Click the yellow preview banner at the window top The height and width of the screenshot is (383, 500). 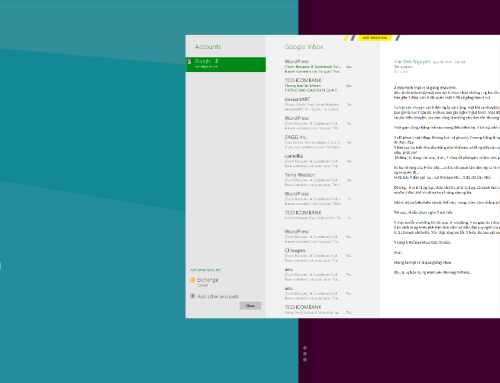click(x=374, y=38)
